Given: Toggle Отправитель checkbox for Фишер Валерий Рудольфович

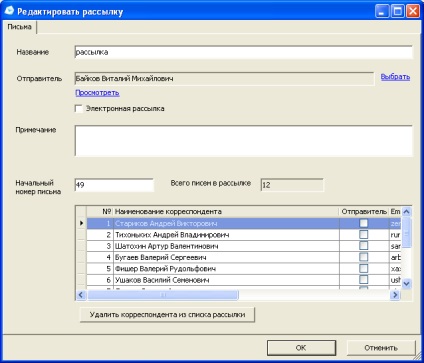Looking at the screenshot, I should click(x=364, y=268).
